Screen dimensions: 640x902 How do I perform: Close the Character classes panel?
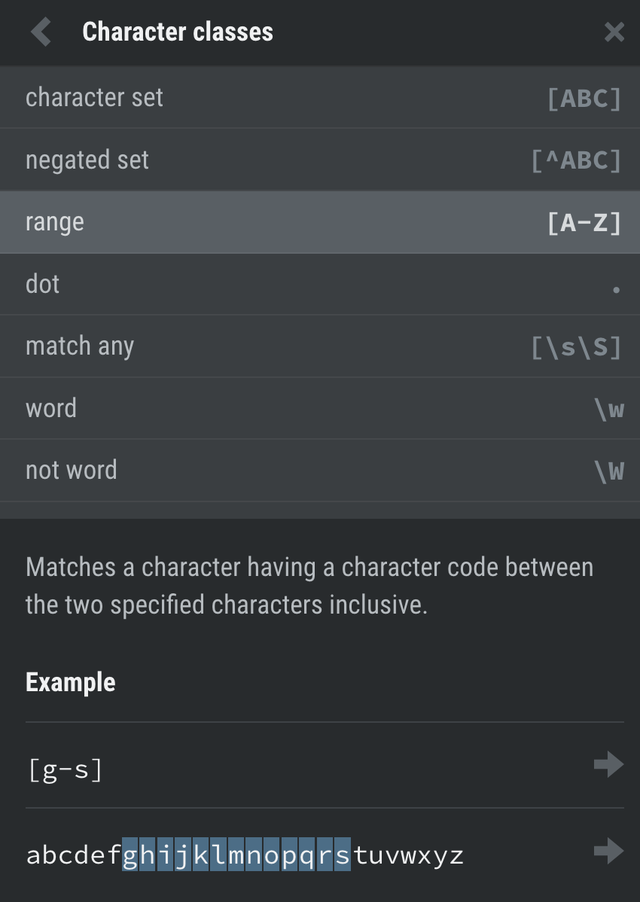pyautogui.click(x=614, y=32)
